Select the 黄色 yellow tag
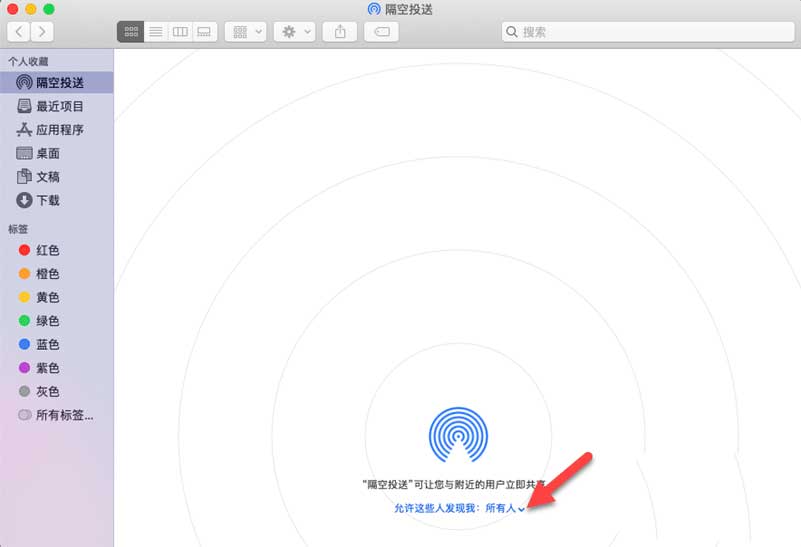The height and width of the screenshot is (547, 801). [x=57, y=297]
